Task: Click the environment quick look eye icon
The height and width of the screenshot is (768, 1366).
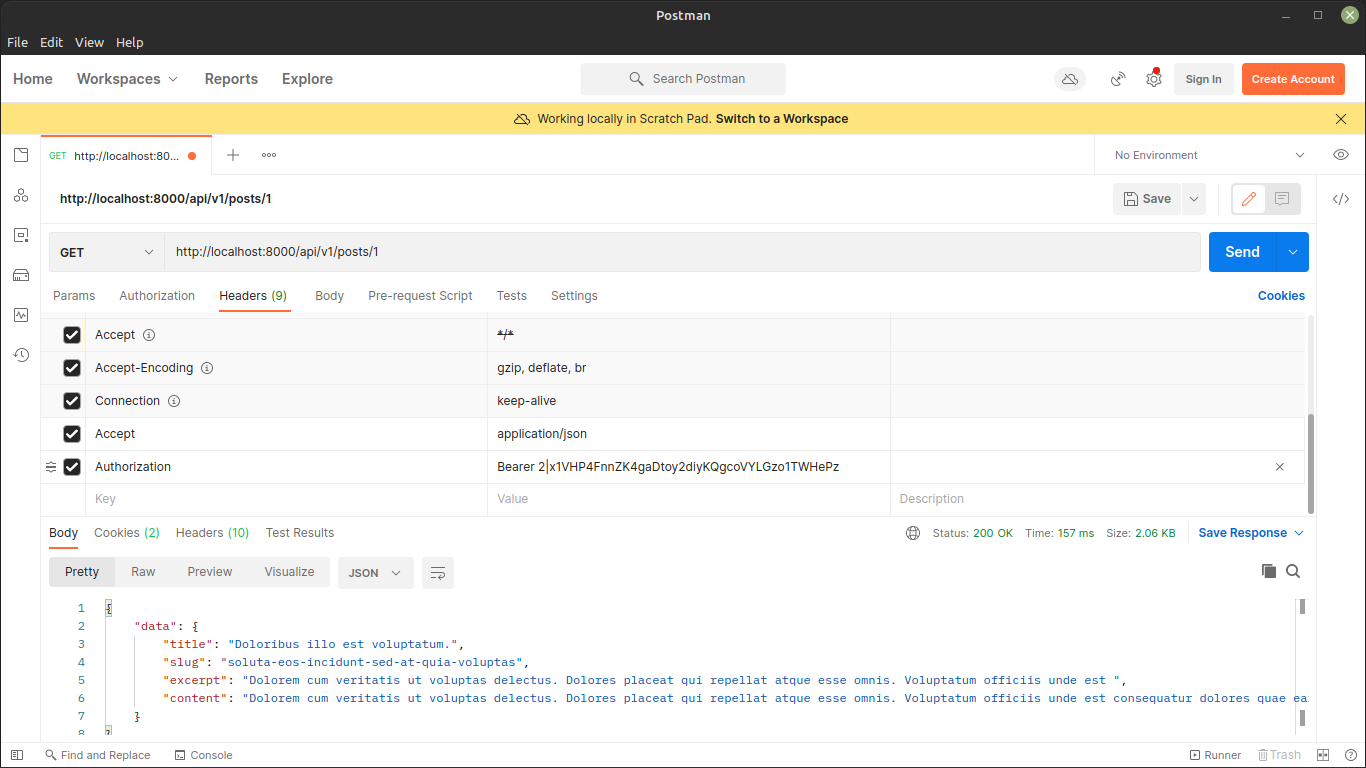Action: tap(1341, 155)
